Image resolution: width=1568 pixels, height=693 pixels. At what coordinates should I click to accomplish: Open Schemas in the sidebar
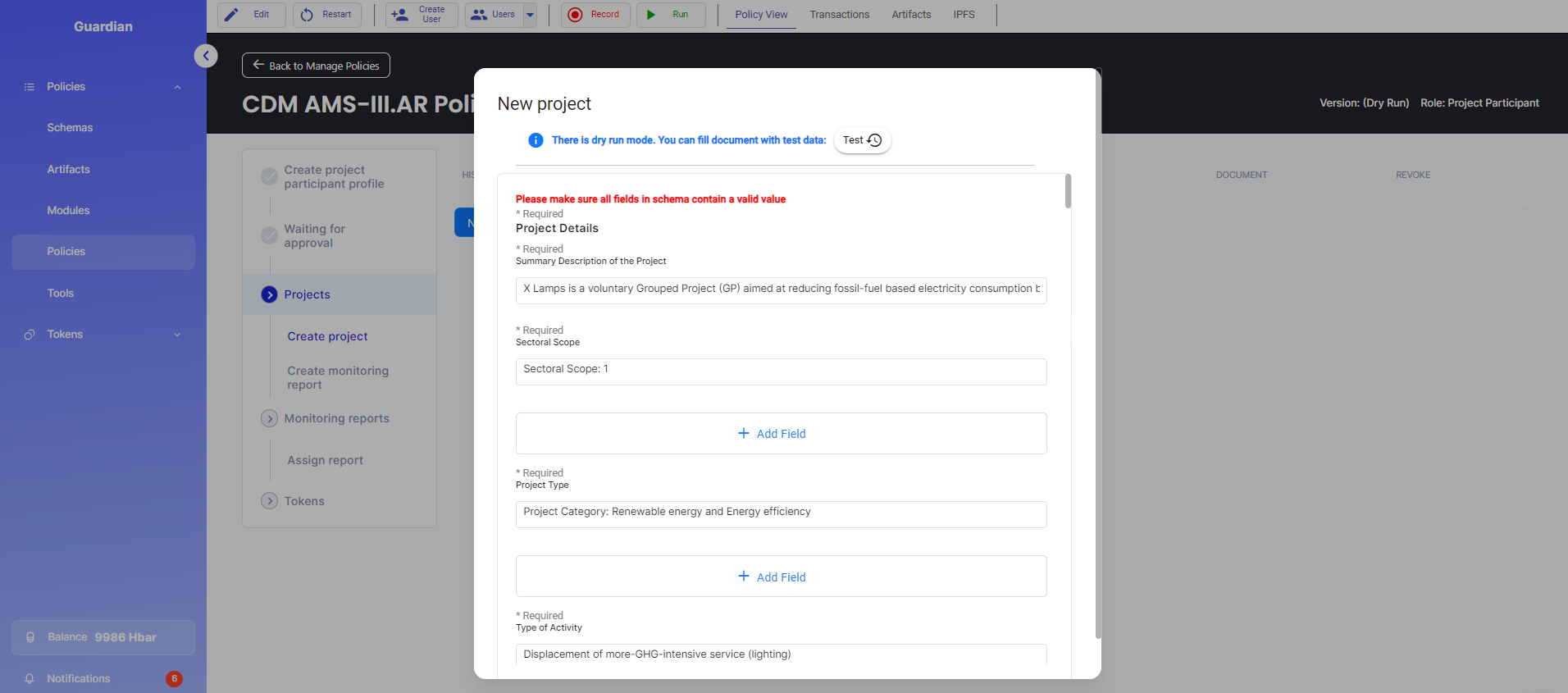click(70, 128)
